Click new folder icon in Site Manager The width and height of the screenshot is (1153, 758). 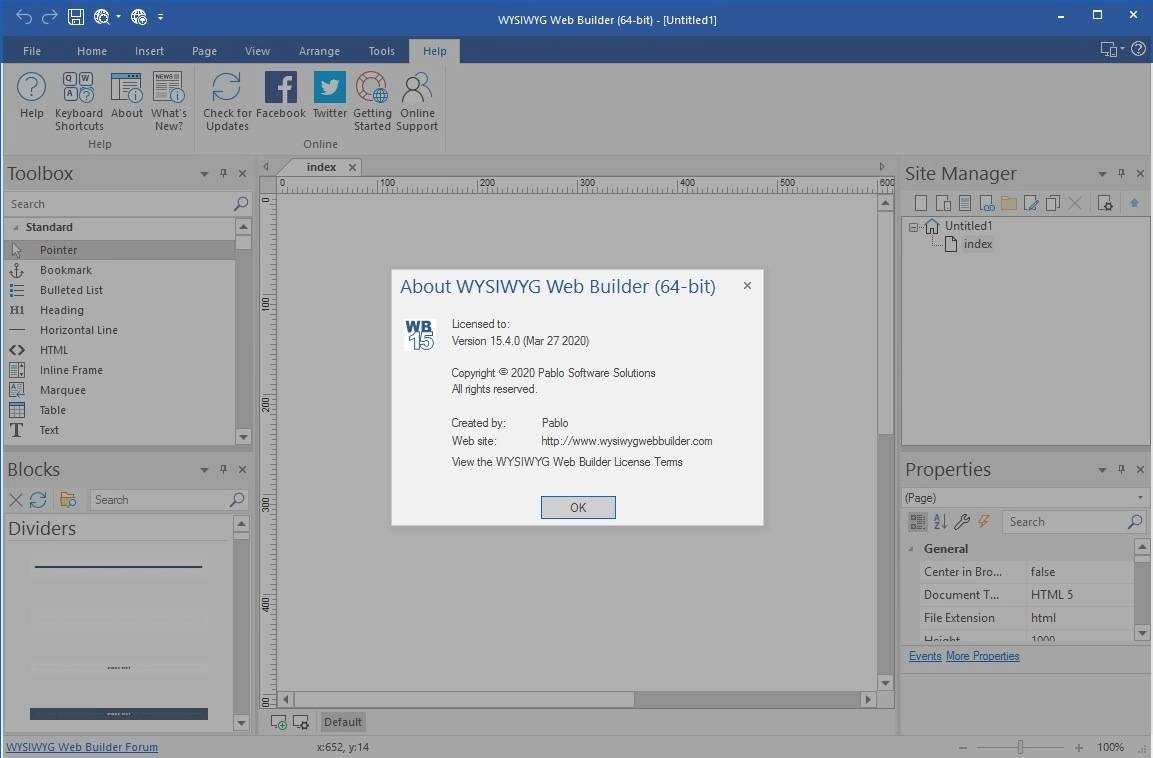tap(1009, 203)
